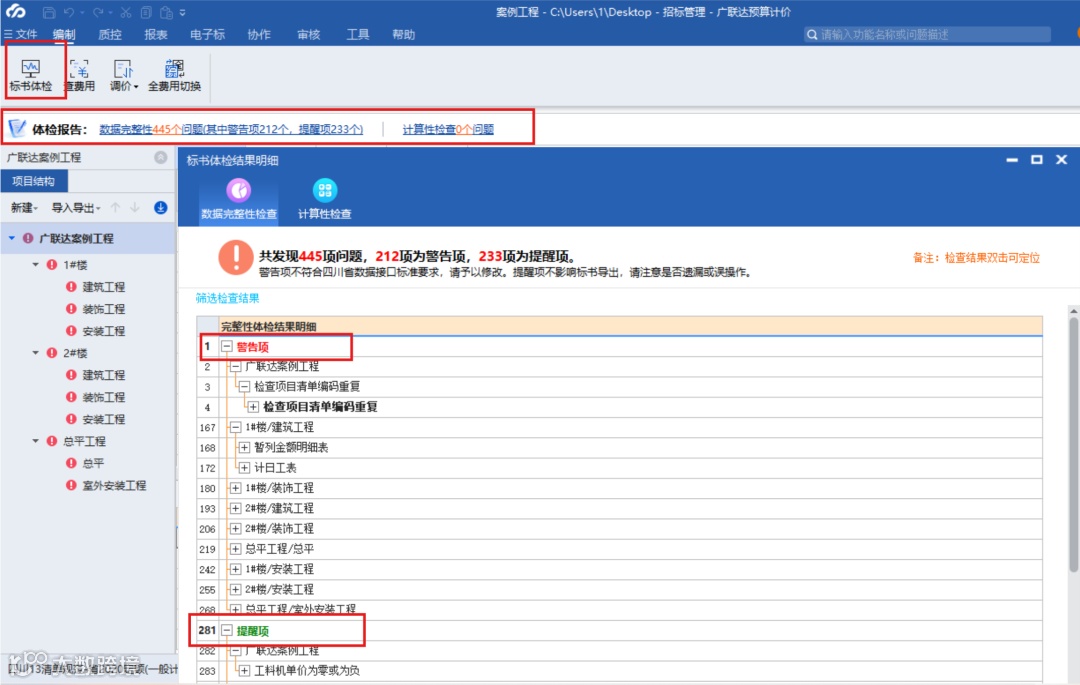Screen dimensions: 1080x685
Task: Expand the bold 检查项目清单编码重复 row 4
Action: (x=253, y=407)
